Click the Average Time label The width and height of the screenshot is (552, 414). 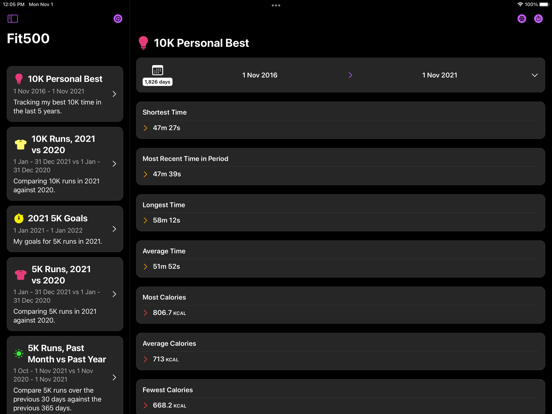(164, 251)
